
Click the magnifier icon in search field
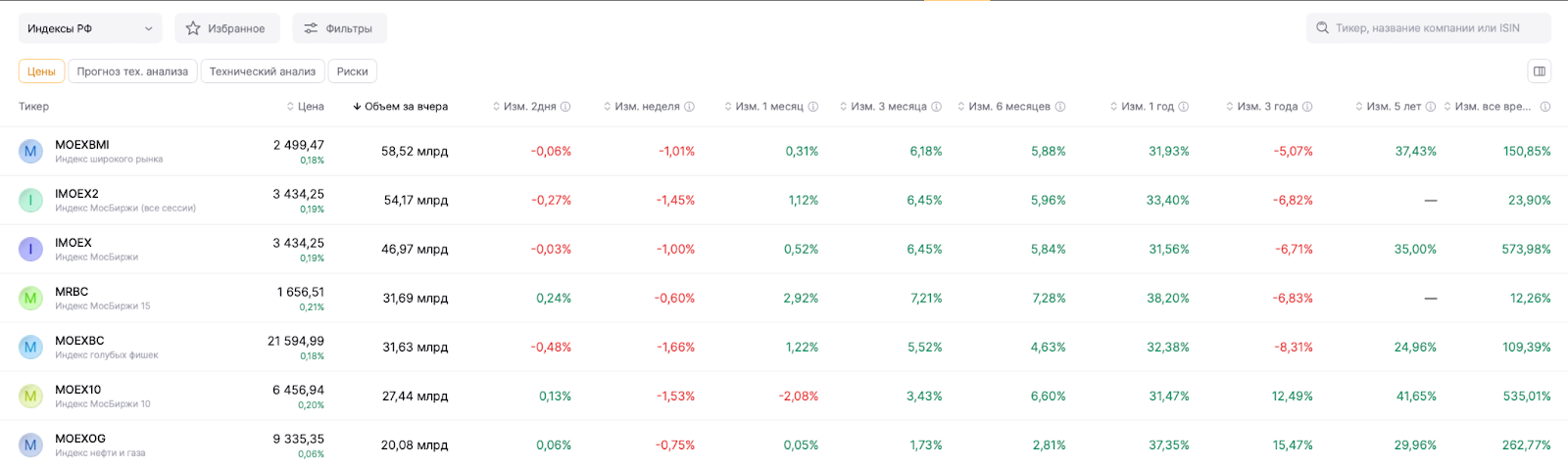pos(1323,28)
